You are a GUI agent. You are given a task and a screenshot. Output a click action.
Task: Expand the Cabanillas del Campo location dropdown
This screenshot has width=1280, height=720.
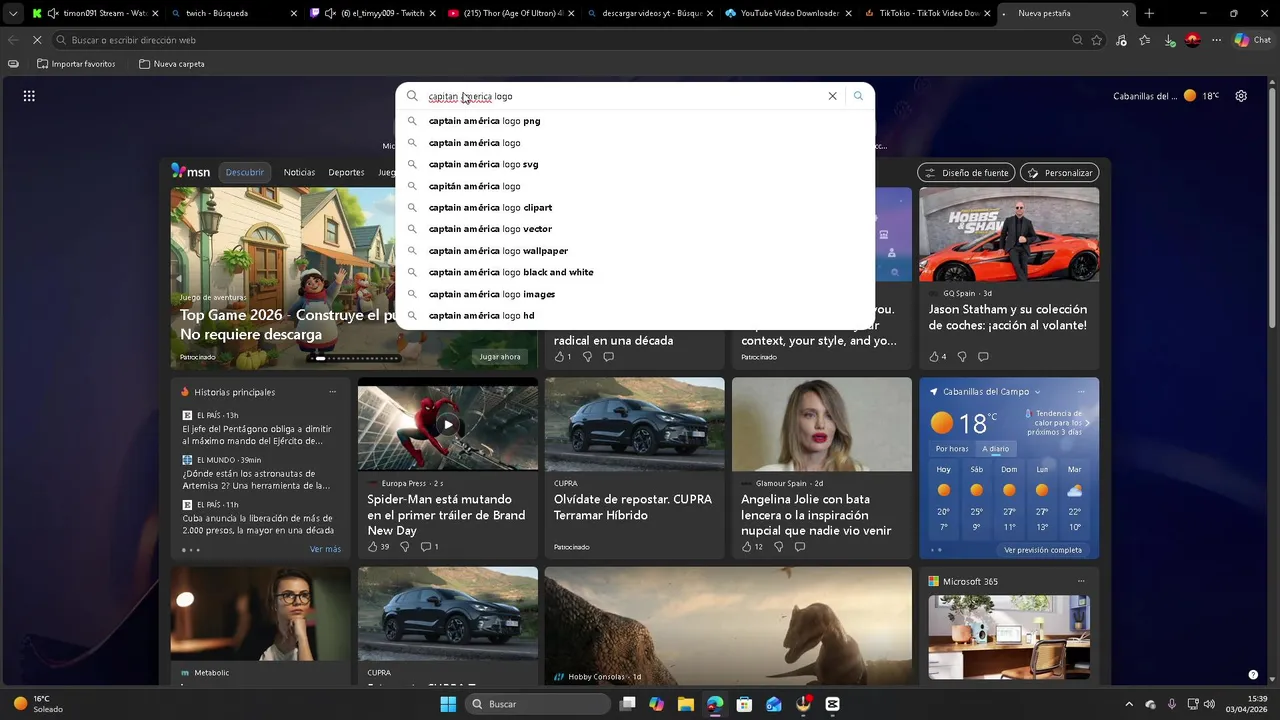click(1037, 392)
